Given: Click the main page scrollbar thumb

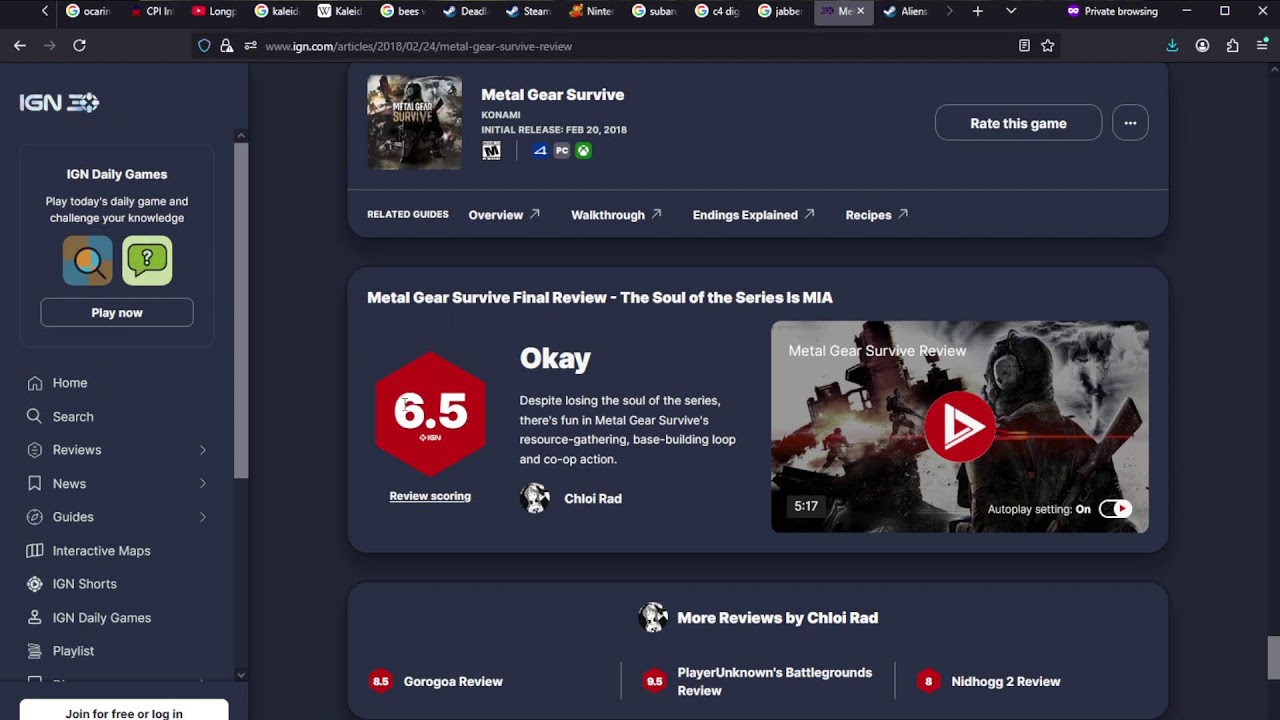Looking at the screenshot, I should pos(1273,657).
